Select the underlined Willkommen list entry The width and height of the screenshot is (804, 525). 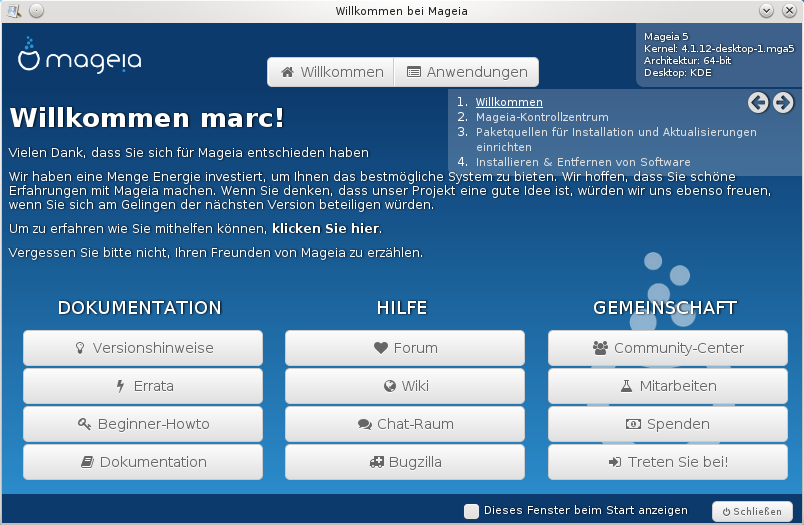509,102
